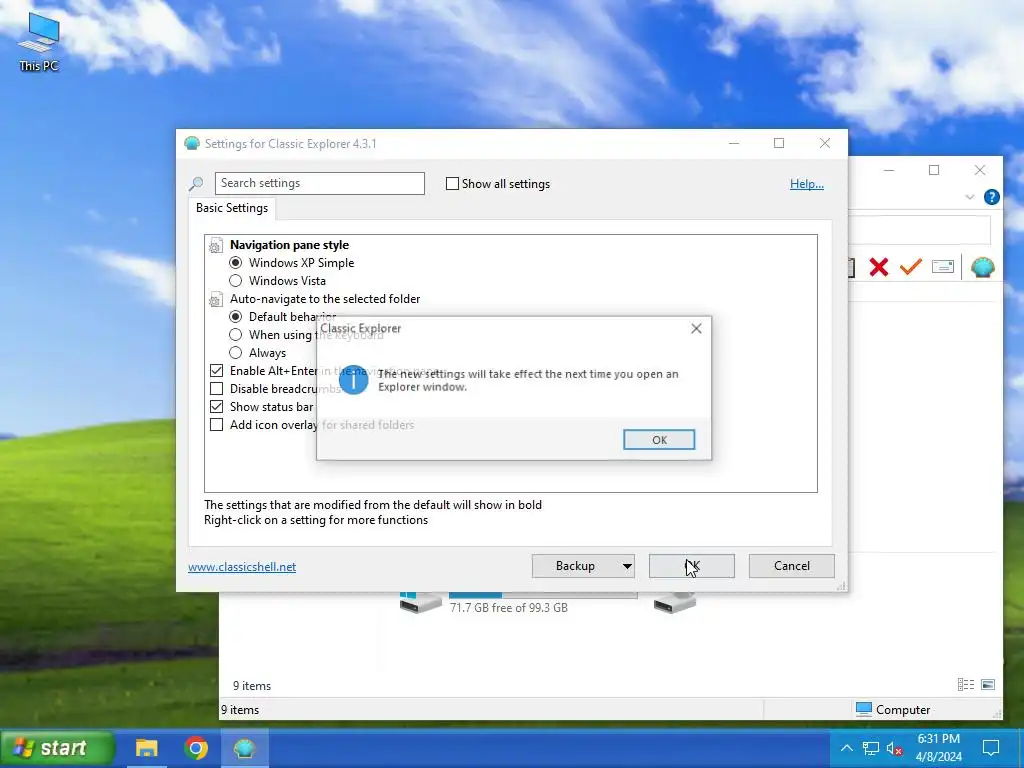Viewport: 1024px width, 768px height.
Task: Click the blue help question mark icon
Action: (x=991, y=197)
